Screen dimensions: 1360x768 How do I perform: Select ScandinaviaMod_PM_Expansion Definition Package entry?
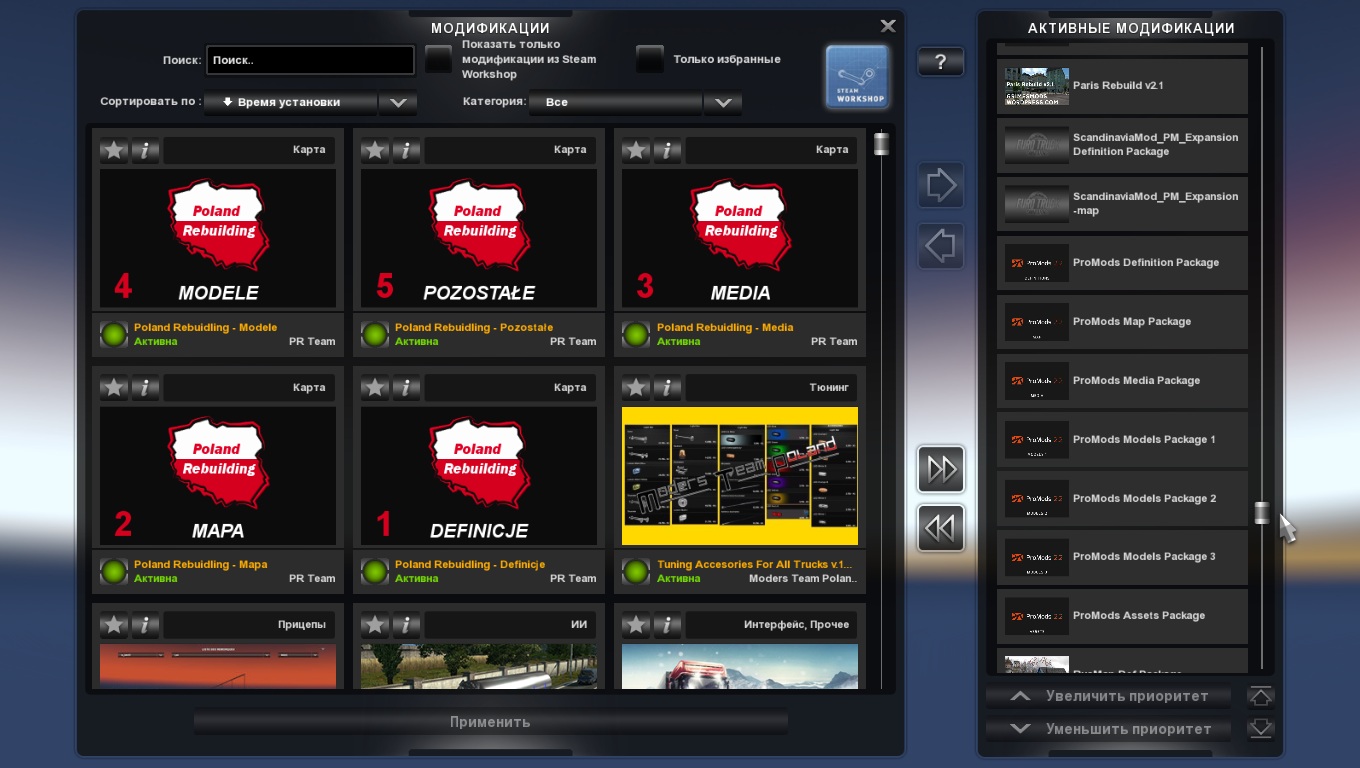point(1122,145)
